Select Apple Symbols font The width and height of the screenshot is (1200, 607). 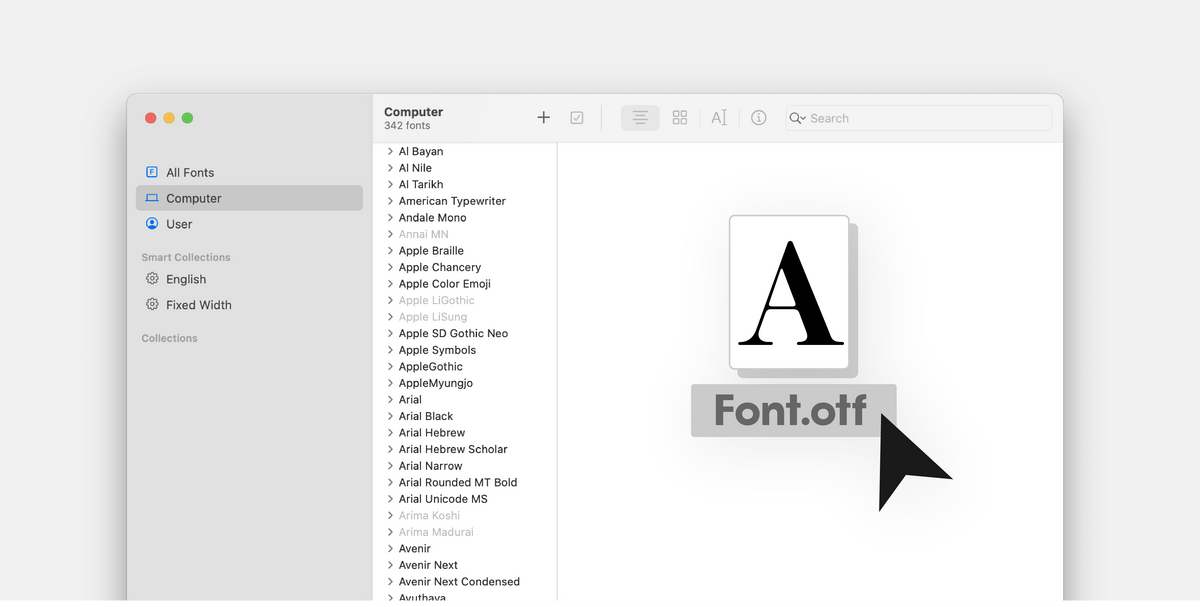[x=437, y=350]
